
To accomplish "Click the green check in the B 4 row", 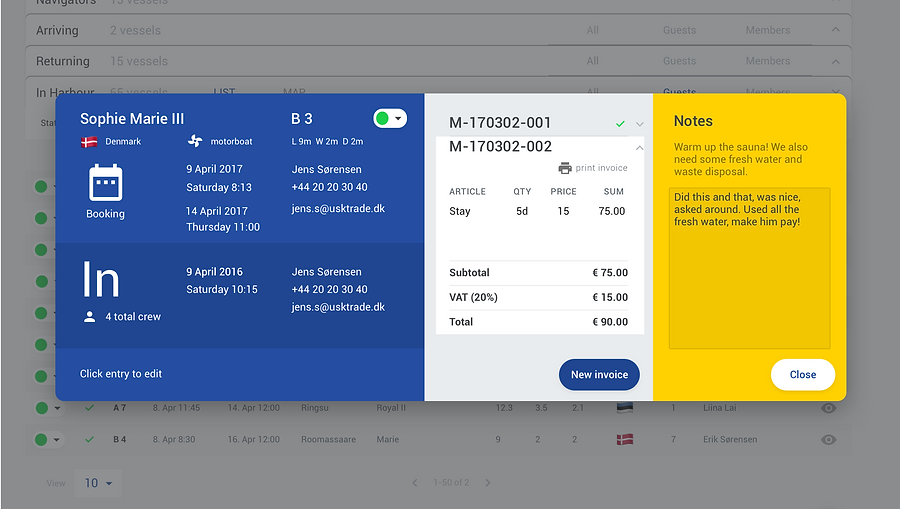I will click(89, 440).
